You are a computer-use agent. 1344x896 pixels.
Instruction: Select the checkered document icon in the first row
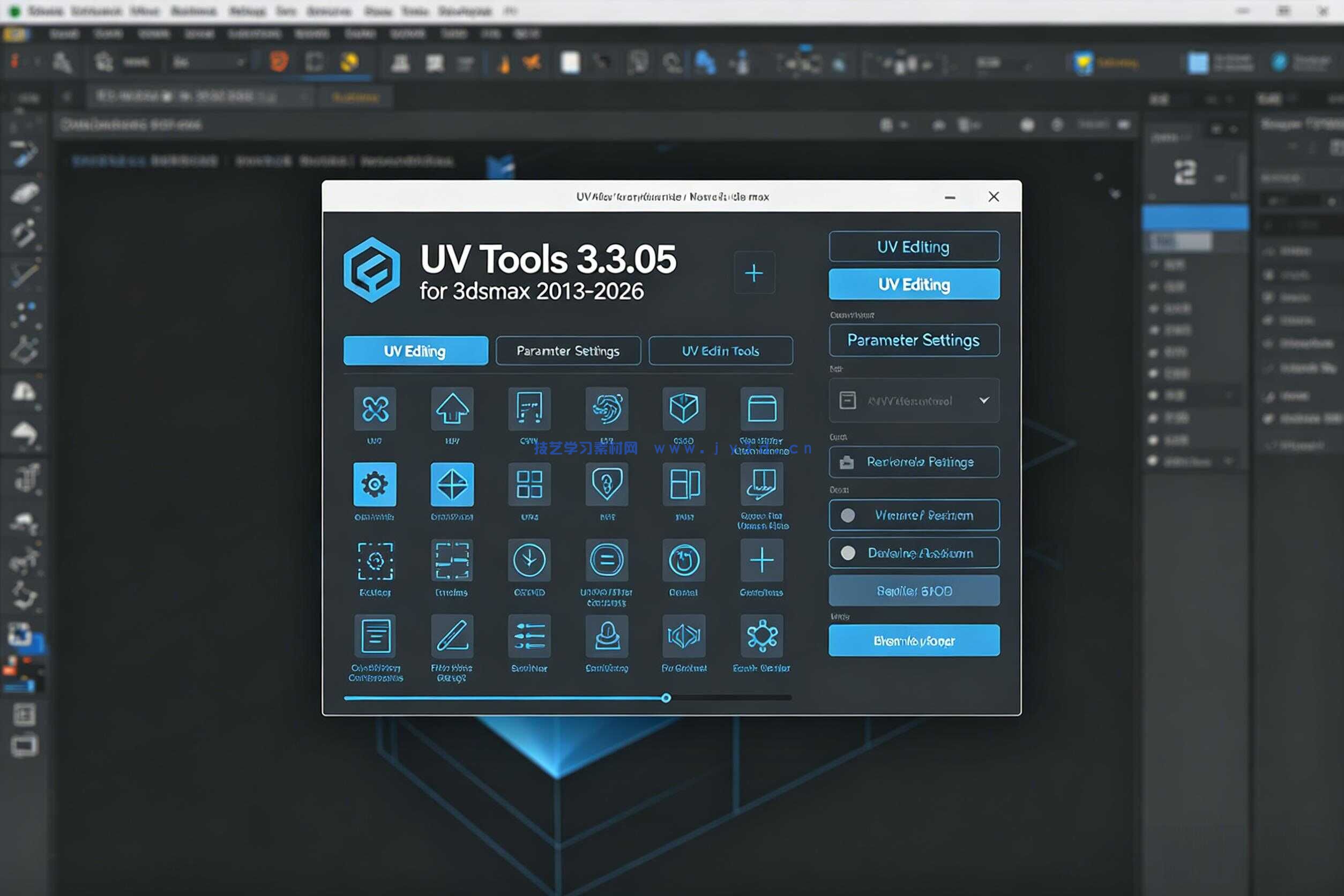[x=529, y=408]
